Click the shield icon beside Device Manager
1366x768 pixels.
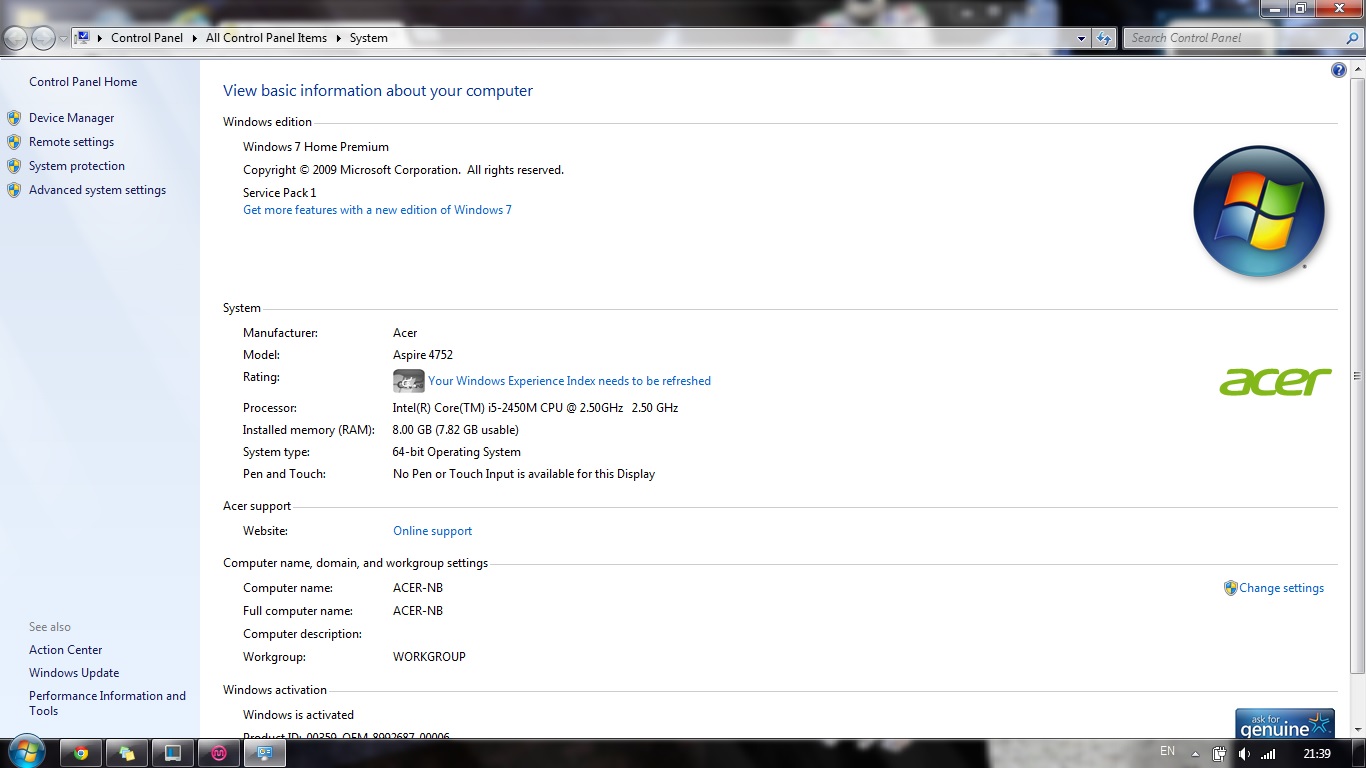pos(14,118)
